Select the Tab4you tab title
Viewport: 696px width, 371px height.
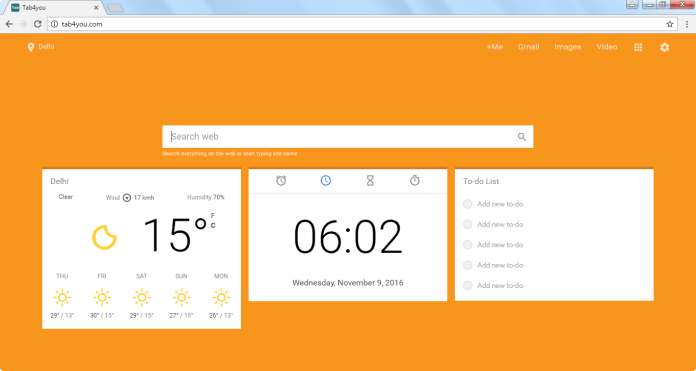click(34, 8)
